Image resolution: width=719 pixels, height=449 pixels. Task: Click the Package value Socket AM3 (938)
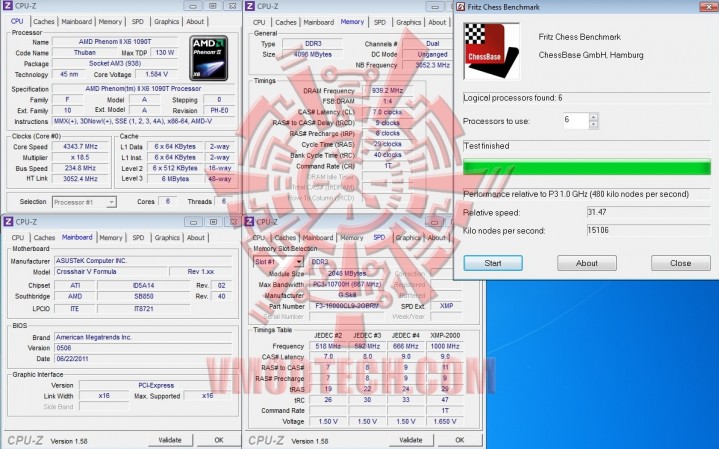click(115, 64)
